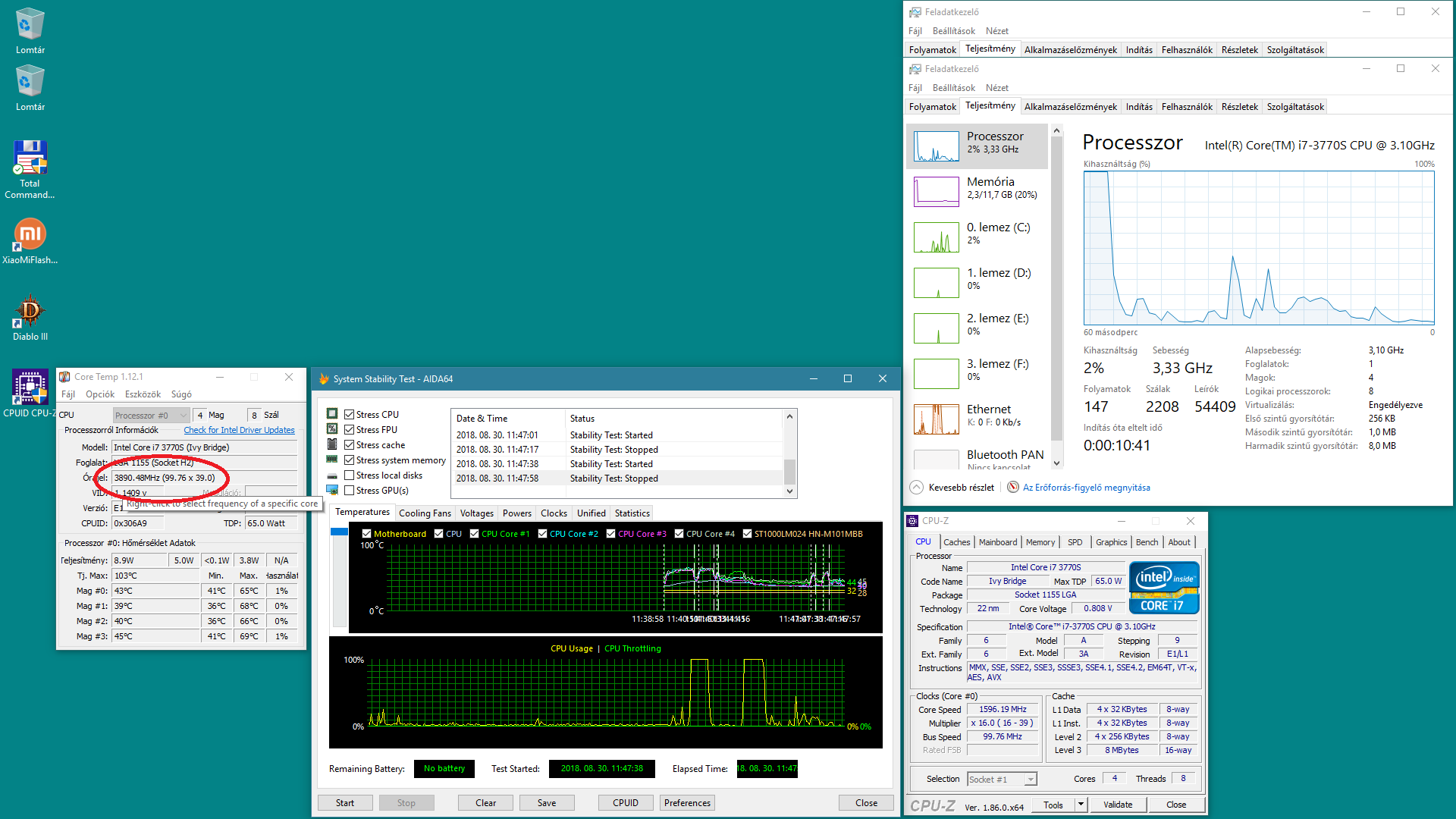Screen dimensions: 1456x819
Task: Click Start button in AIDA64
Action: pyautogui.click(x=345, y=803)
